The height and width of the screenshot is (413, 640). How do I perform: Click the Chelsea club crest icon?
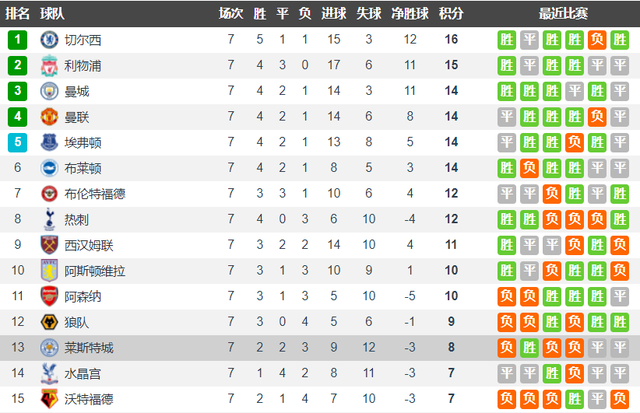point(49,40)
